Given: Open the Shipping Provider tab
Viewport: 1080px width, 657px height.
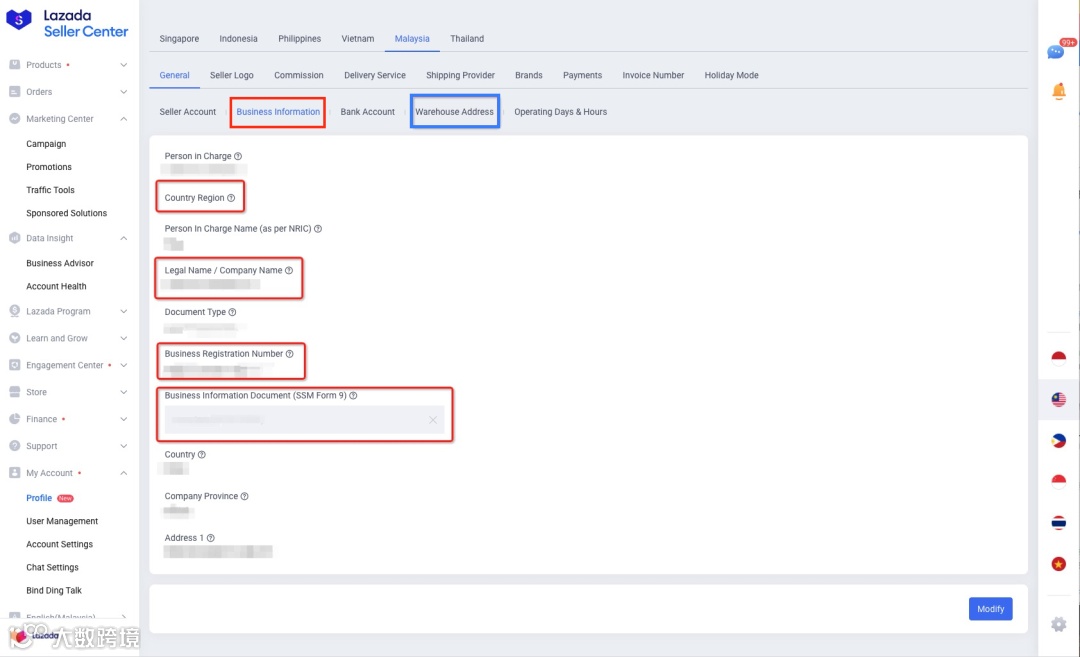Looking at the screenshot, I should pyautogui.click(x=460, y=75).
